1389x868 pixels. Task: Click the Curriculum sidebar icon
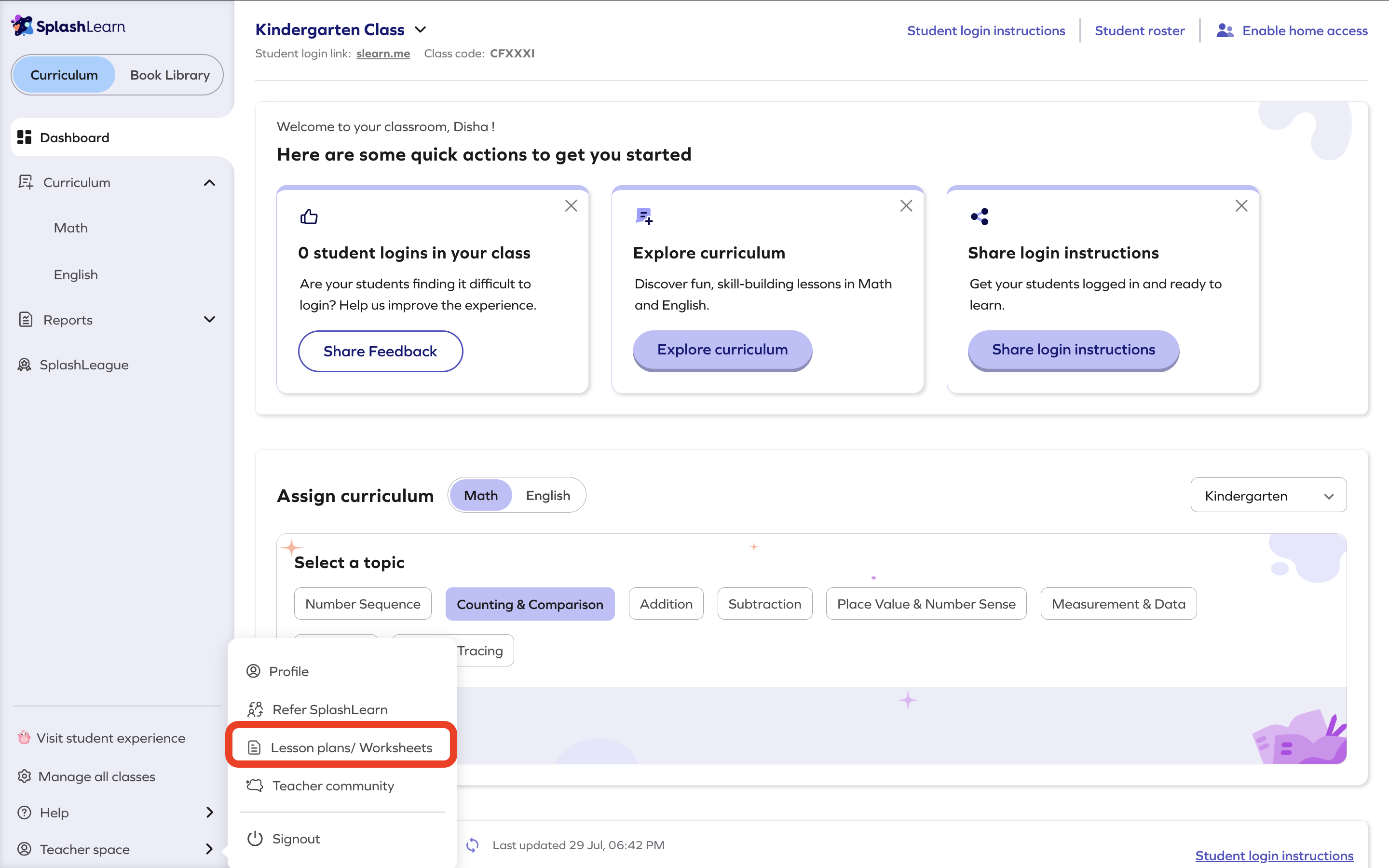click(x=25, y=183)
